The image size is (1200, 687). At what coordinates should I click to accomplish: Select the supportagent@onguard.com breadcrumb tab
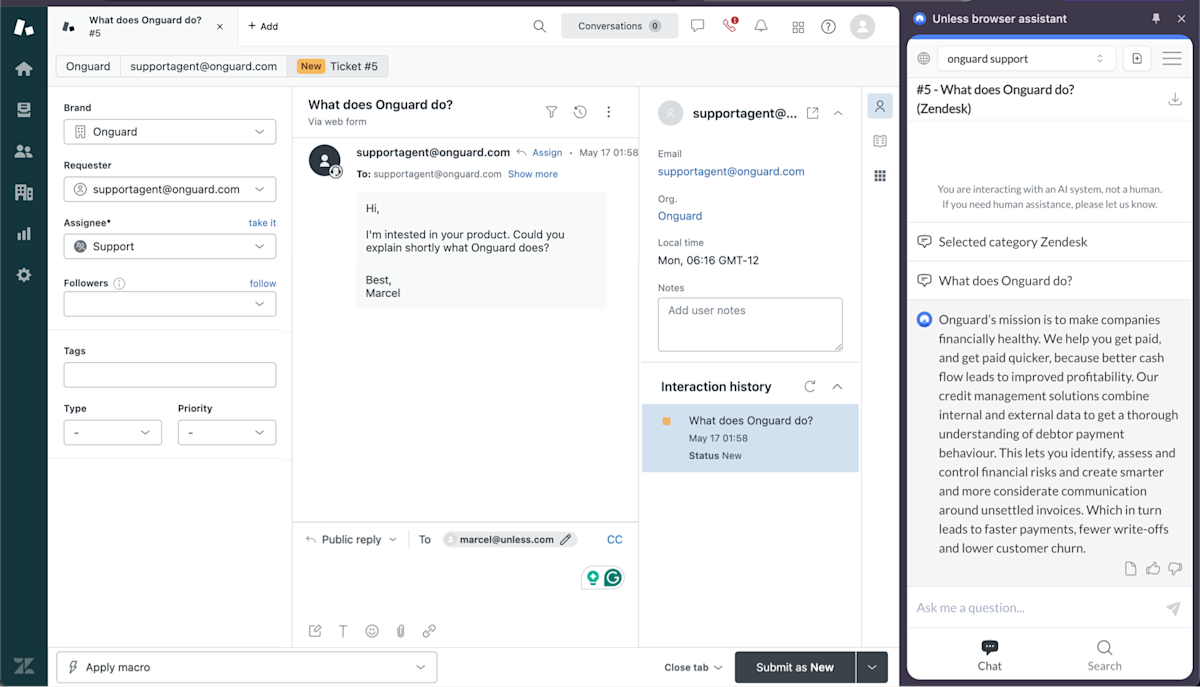204,66
